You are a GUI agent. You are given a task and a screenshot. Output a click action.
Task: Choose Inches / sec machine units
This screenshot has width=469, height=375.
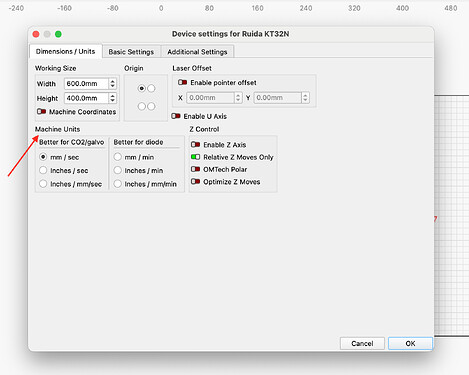[x=43, y=170]
